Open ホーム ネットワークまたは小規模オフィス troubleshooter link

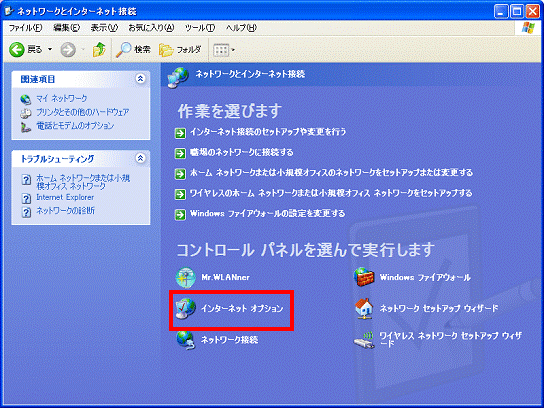point(83,182)
